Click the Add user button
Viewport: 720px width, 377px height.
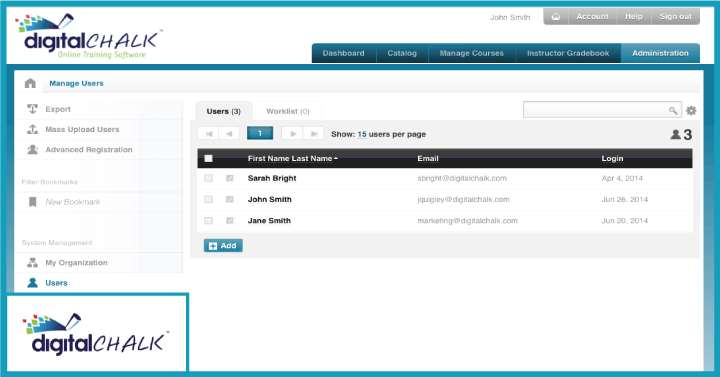pos(223,246)
